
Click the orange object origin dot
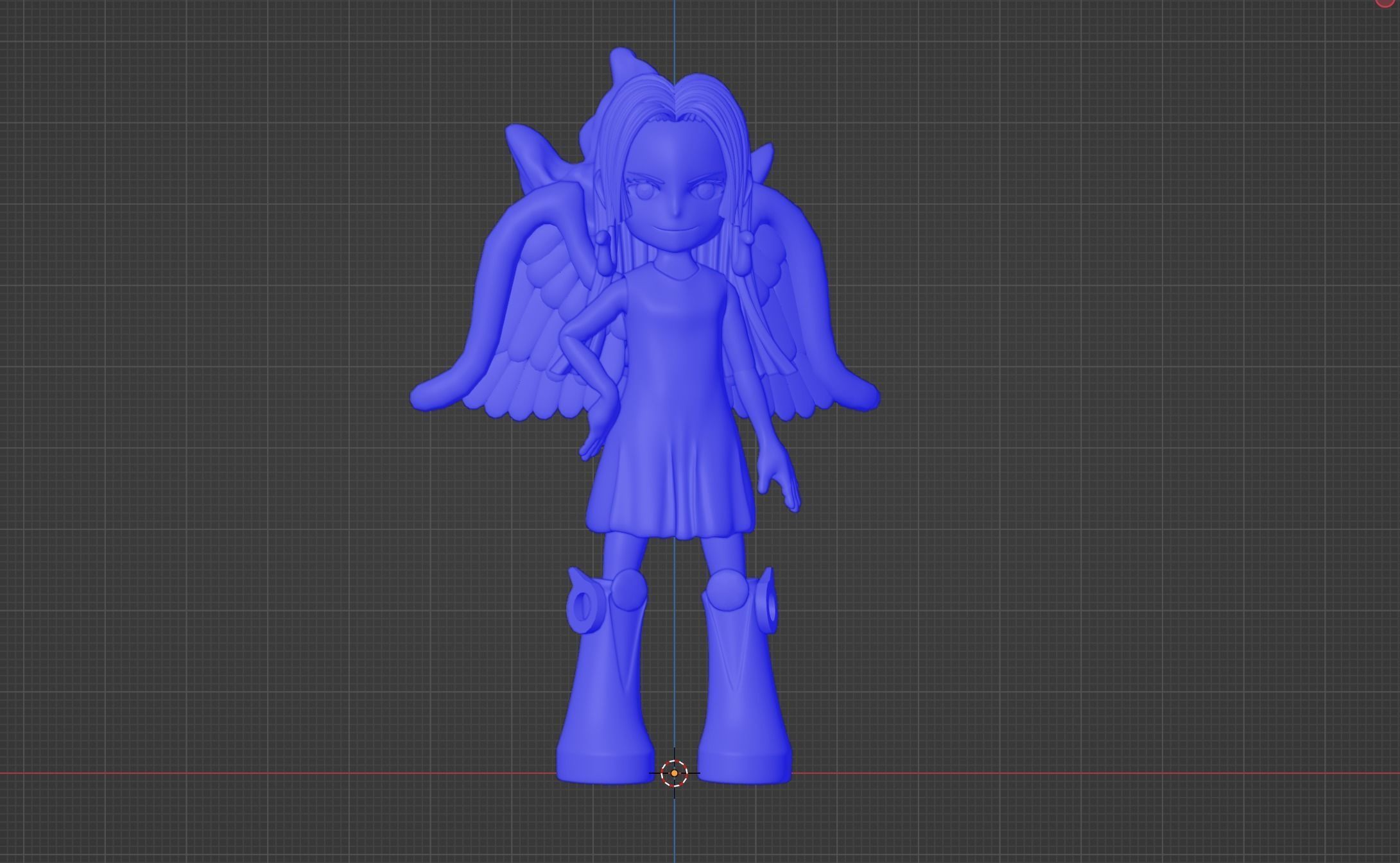click(x=674, y=773)
